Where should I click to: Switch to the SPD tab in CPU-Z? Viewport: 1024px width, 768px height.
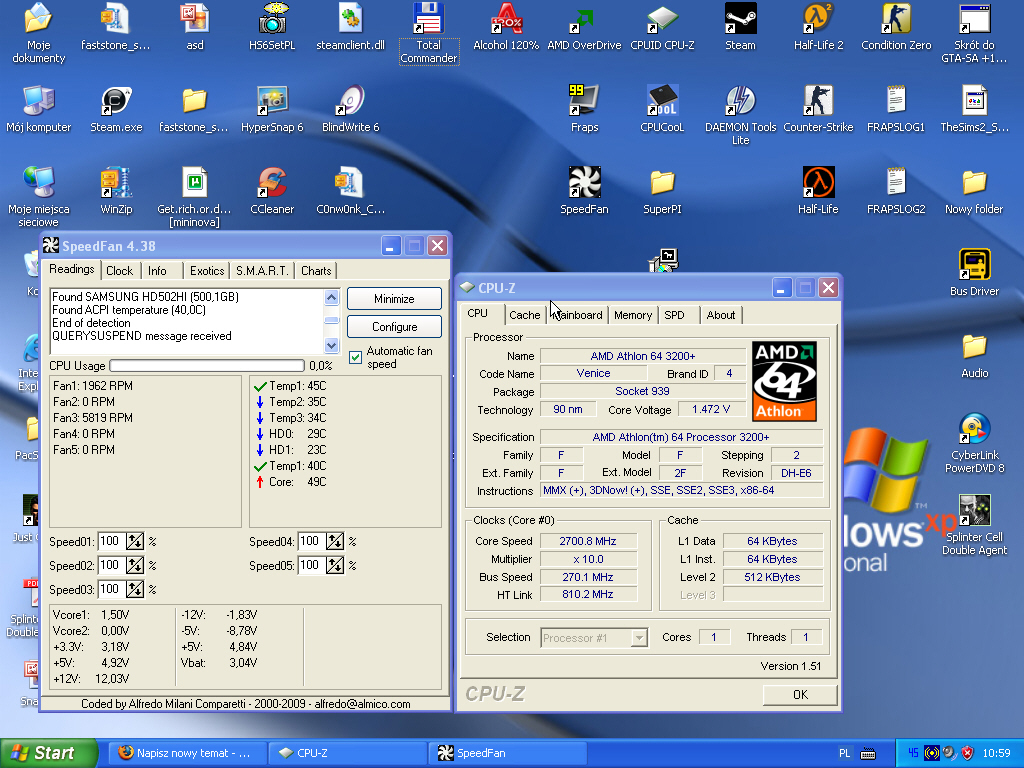coord(675,315)
